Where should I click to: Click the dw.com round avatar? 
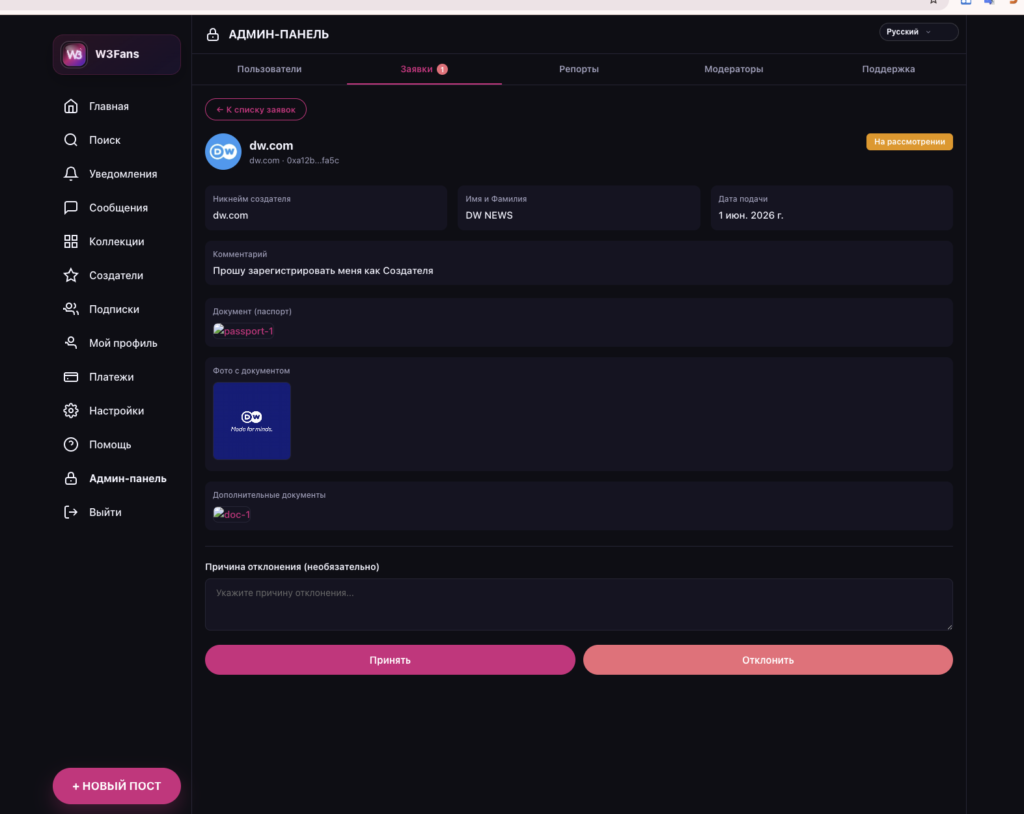point(223,152)
